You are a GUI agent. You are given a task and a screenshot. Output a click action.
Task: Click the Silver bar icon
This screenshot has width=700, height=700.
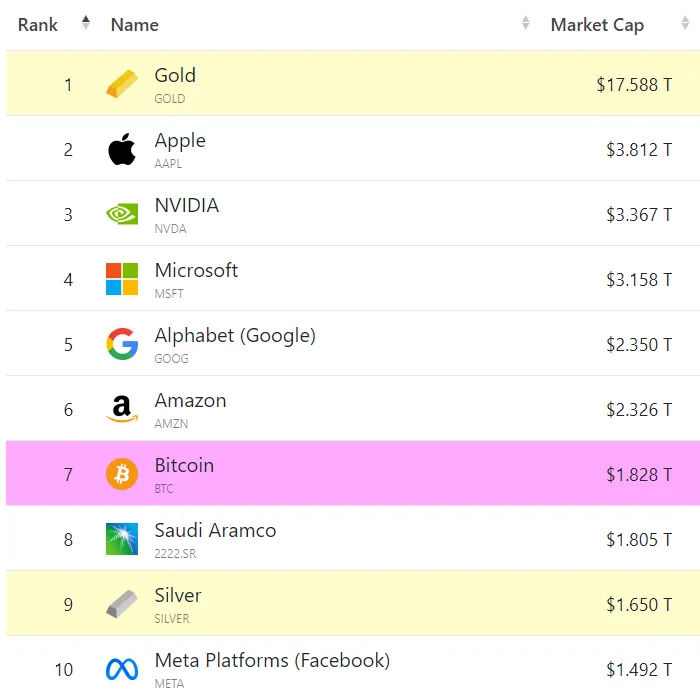tap(122, 604)
